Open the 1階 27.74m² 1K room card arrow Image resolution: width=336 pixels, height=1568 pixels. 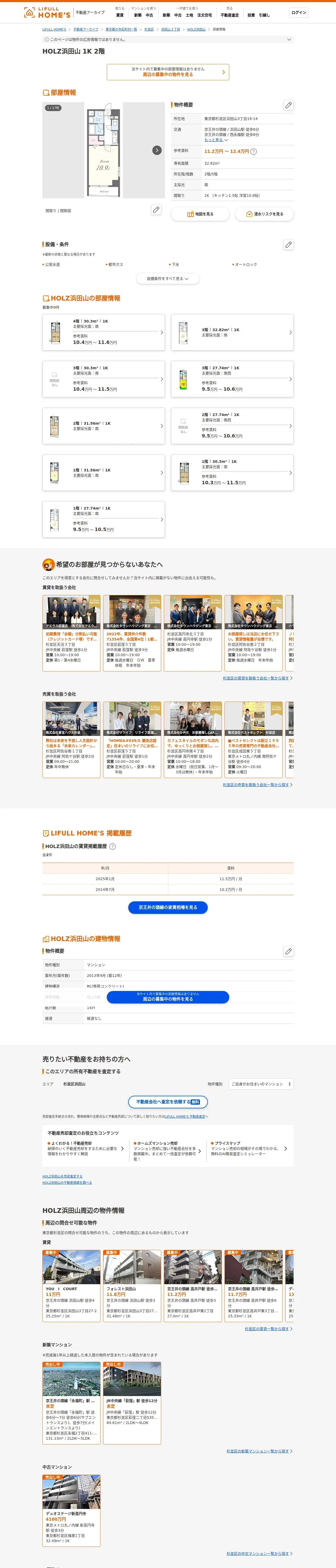point(162,520)
